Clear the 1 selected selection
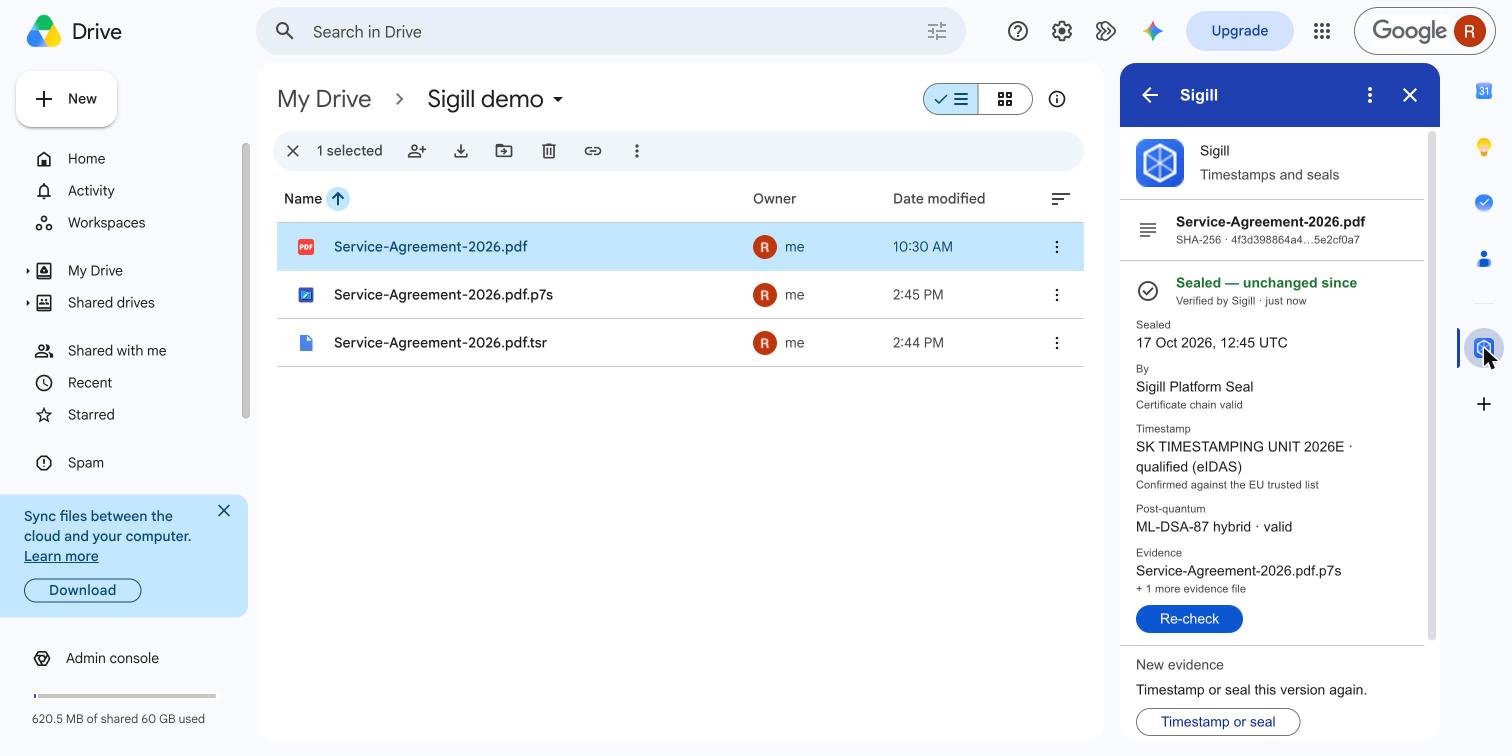1512x756 pixels. [293, 151]
